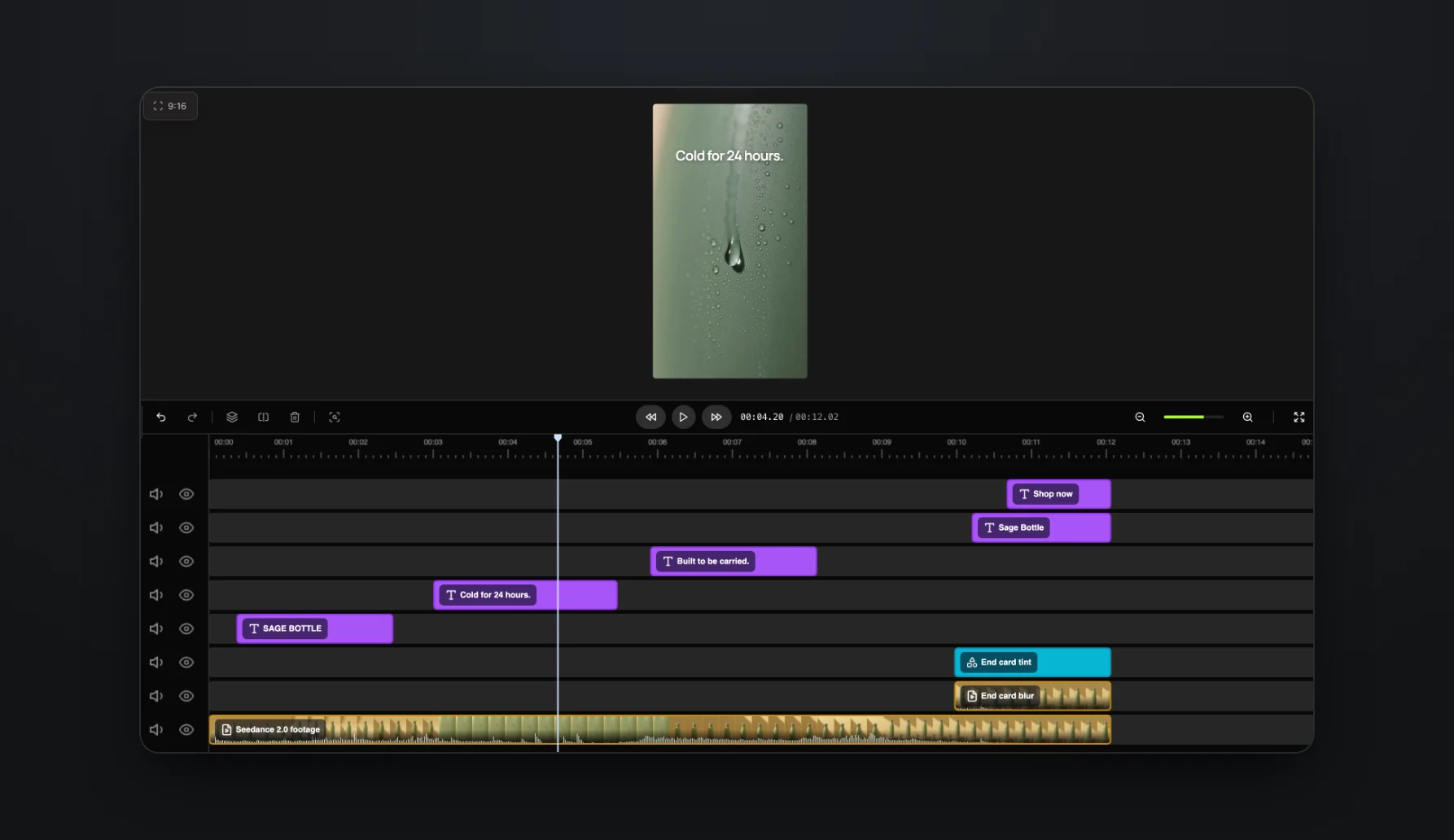
Task: Hide the SAGE BOTTLE title track
Action: coord(186,628)
